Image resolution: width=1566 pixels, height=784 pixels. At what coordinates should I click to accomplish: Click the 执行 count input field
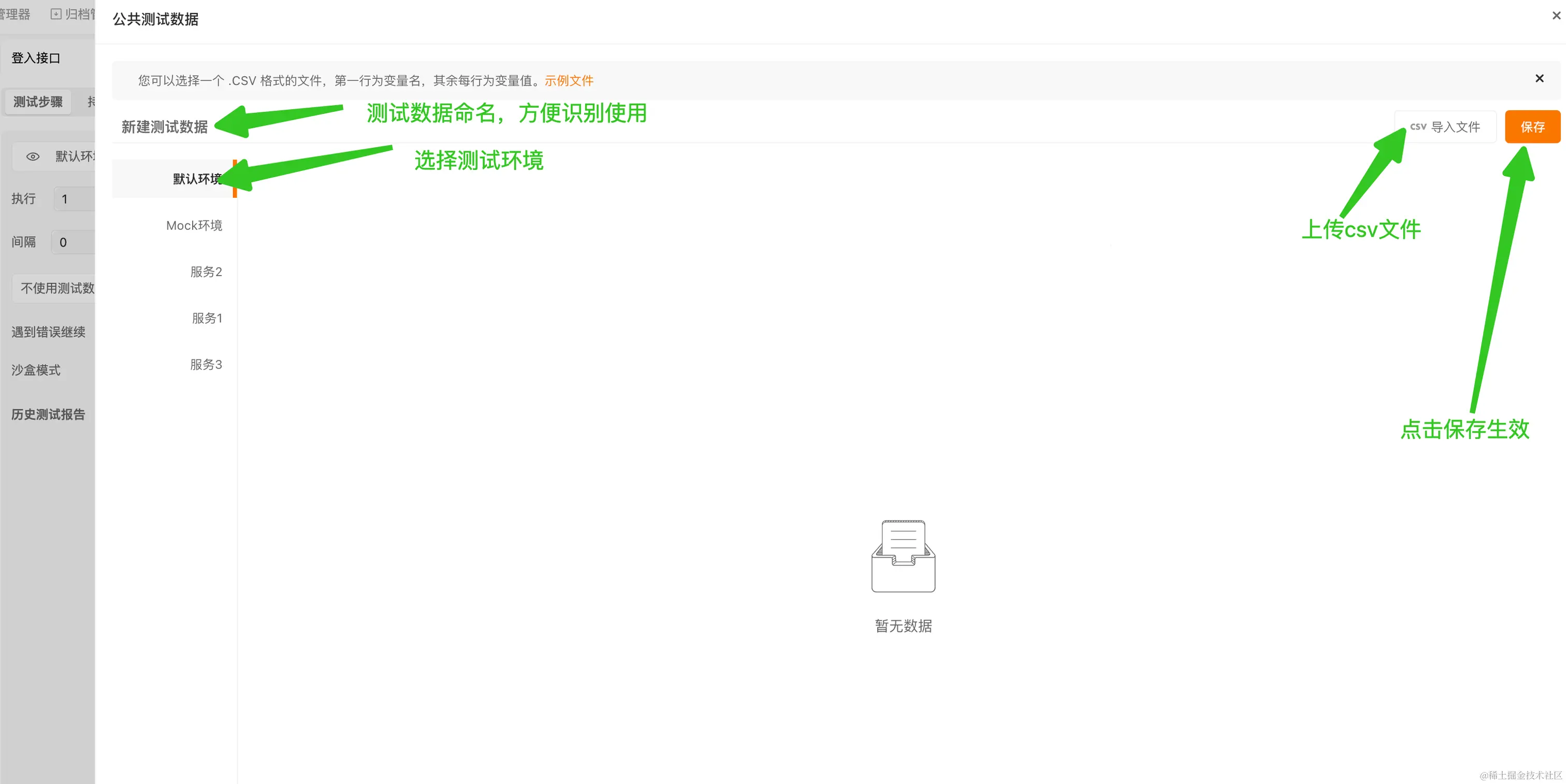click(x=74, y=199)
